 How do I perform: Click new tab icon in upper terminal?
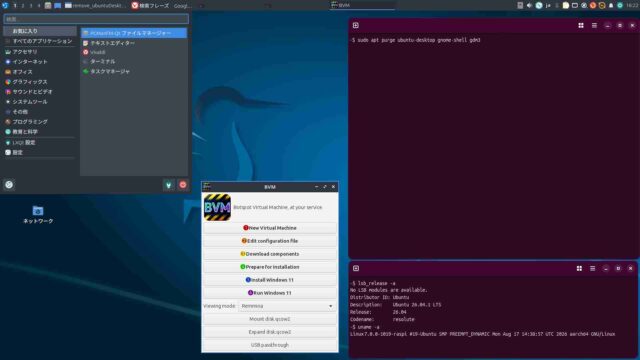click(x=356, y=25)
